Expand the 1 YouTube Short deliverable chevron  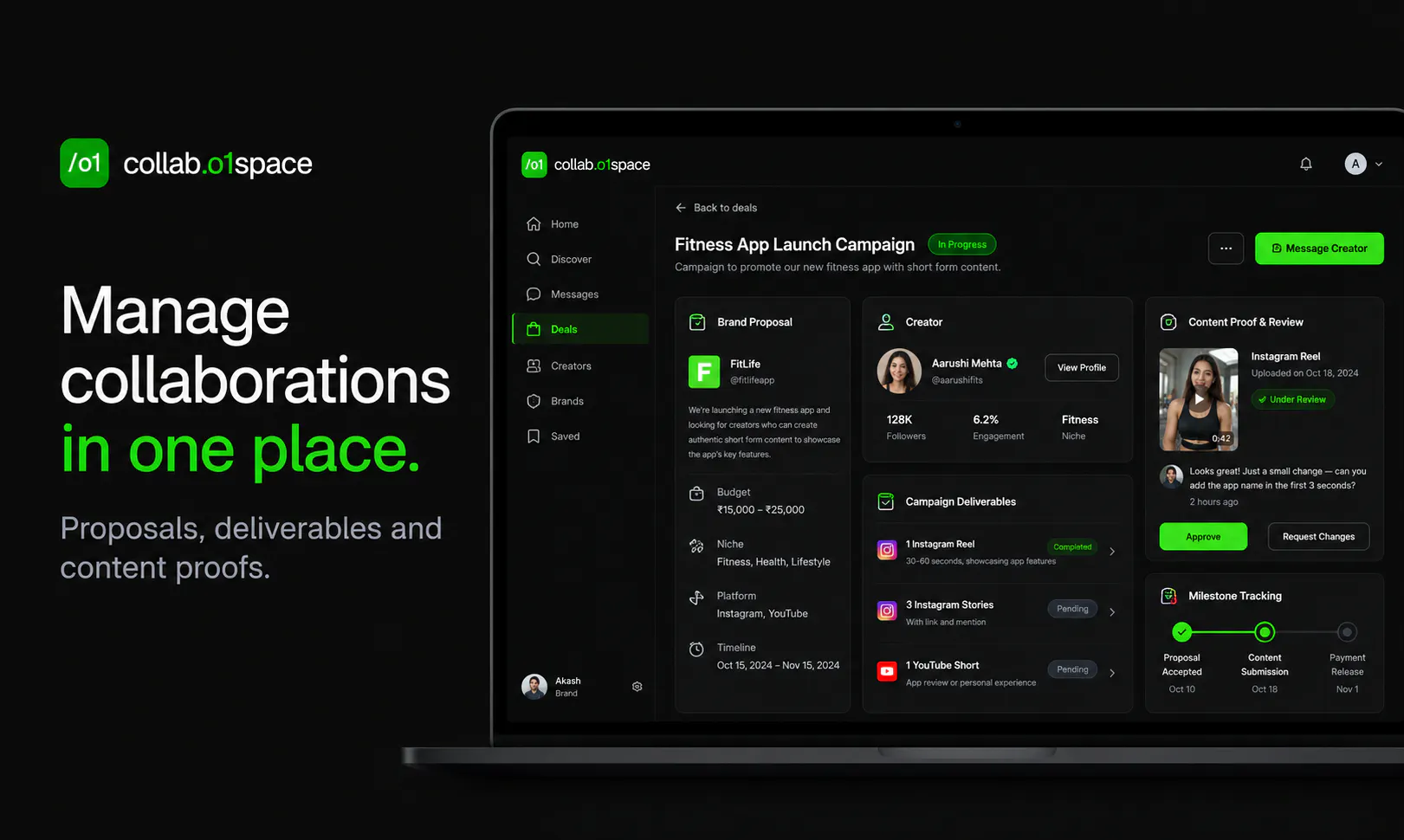(x=1112, y=673)
